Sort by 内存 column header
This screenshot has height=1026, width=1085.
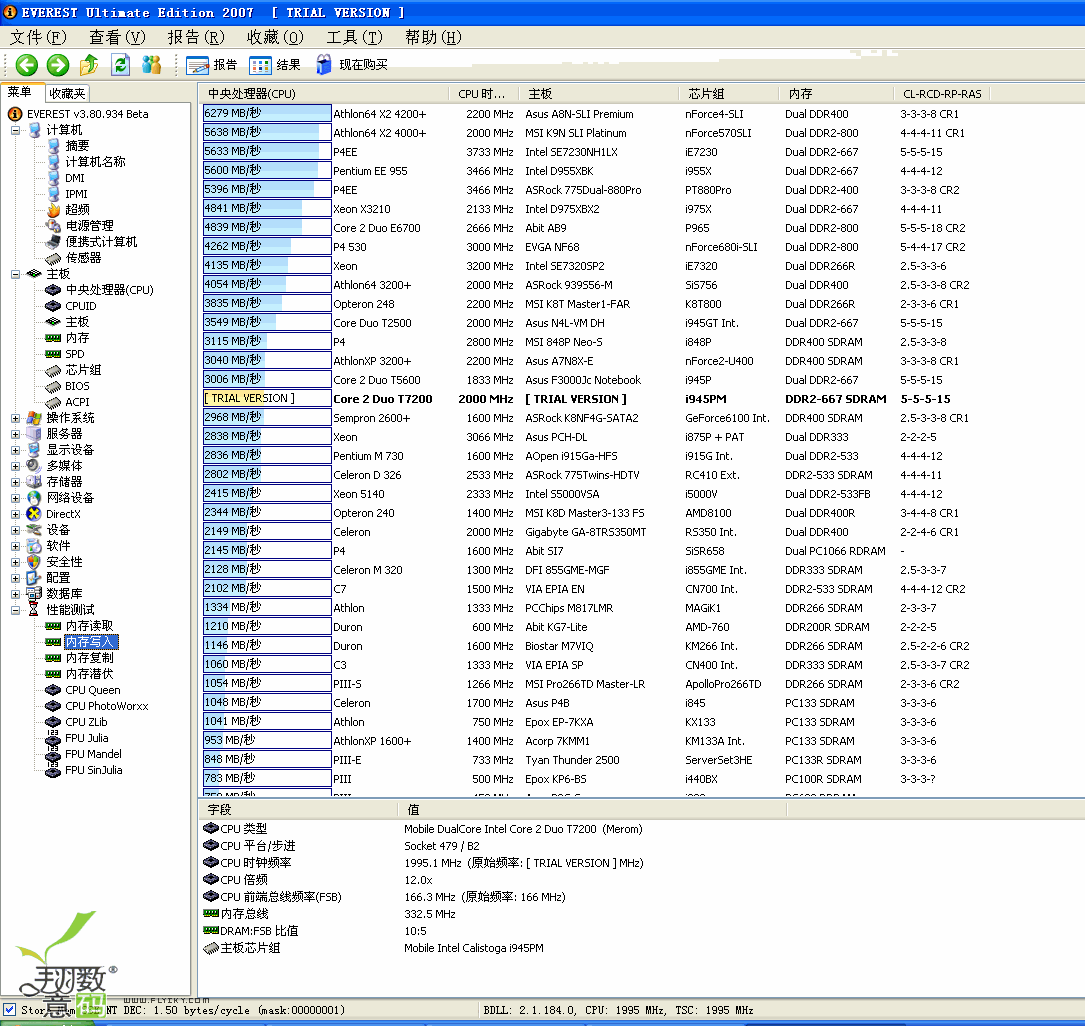(x=837, y=93)
